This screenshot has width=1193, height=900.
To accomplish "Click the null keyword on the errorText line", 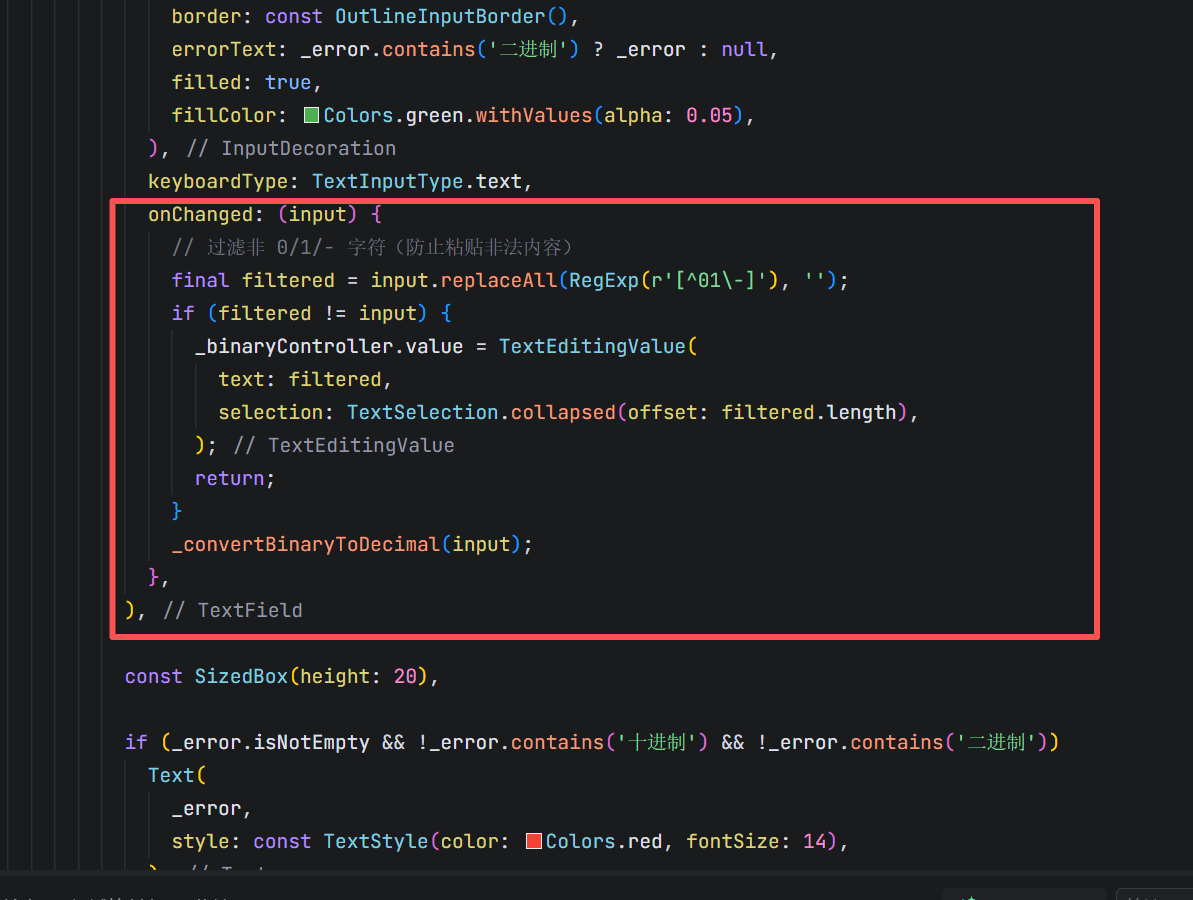I will click(x=744, y=49).
